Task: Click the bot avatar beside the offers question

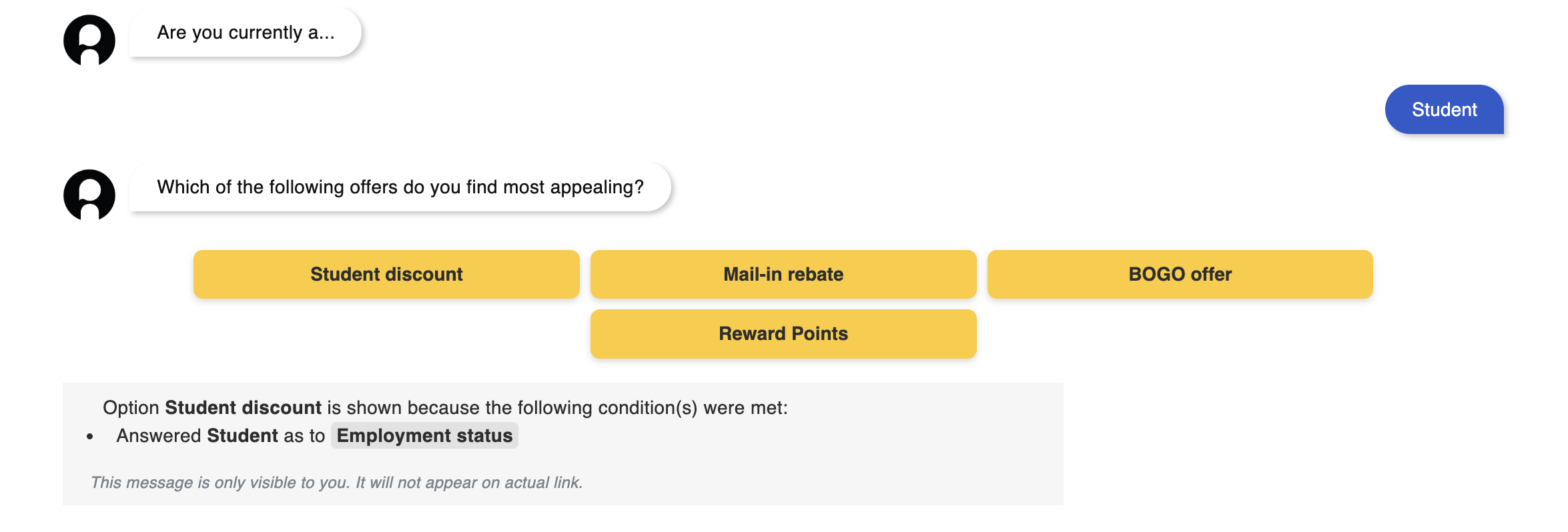Action: (89, 195)
